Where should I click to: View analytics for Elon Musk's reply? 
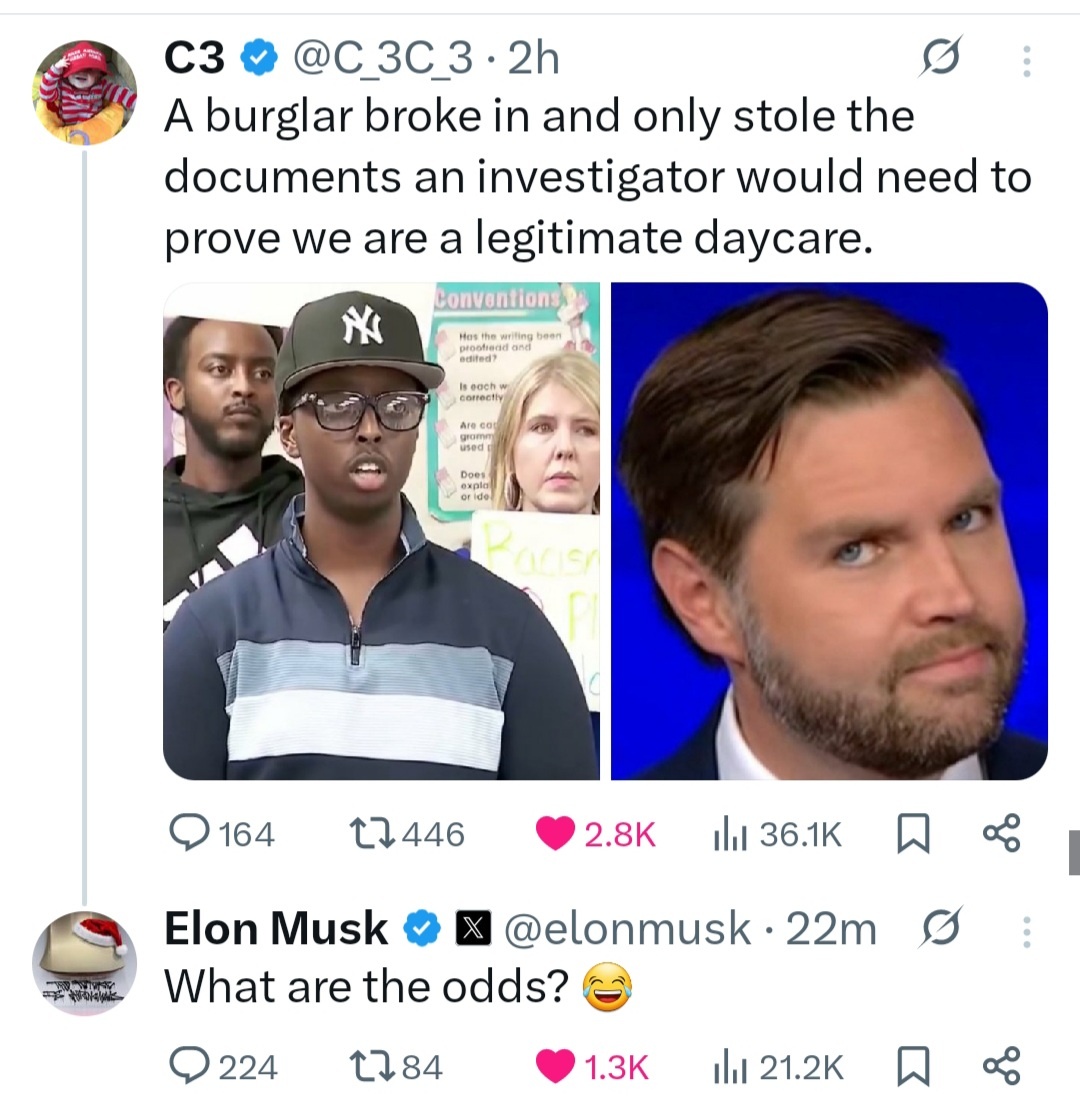(725, 1068)
